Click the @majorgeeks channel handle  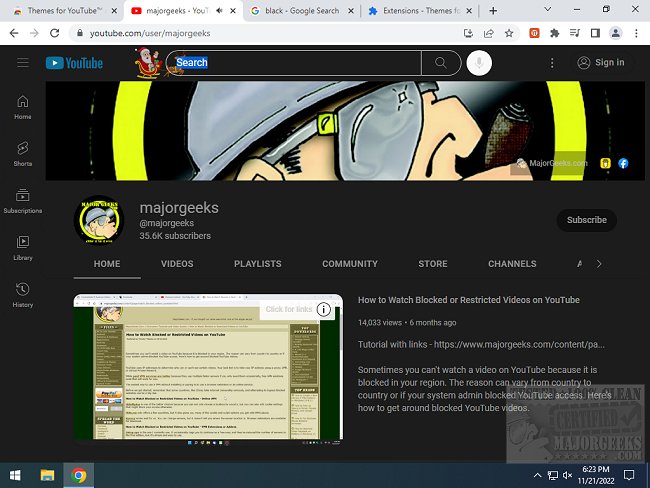(x=167, y=223)
